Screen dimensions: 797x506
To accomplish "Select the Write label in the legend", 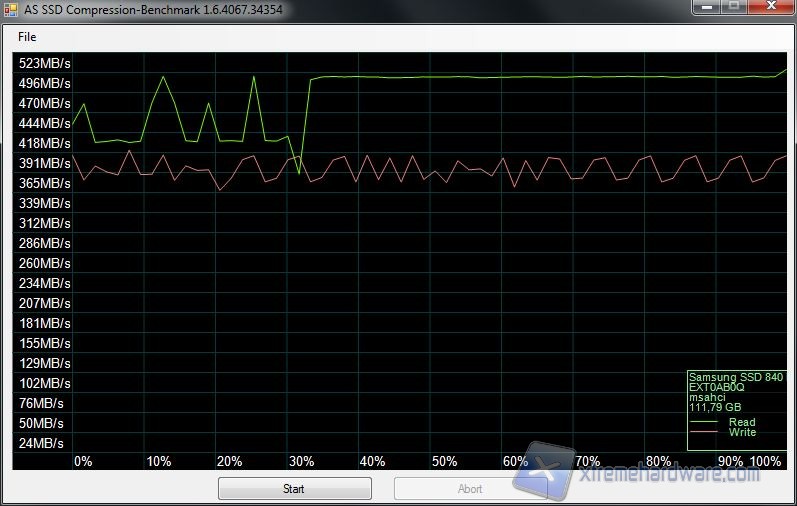I will pyautogui.click(x=742, y=432).
